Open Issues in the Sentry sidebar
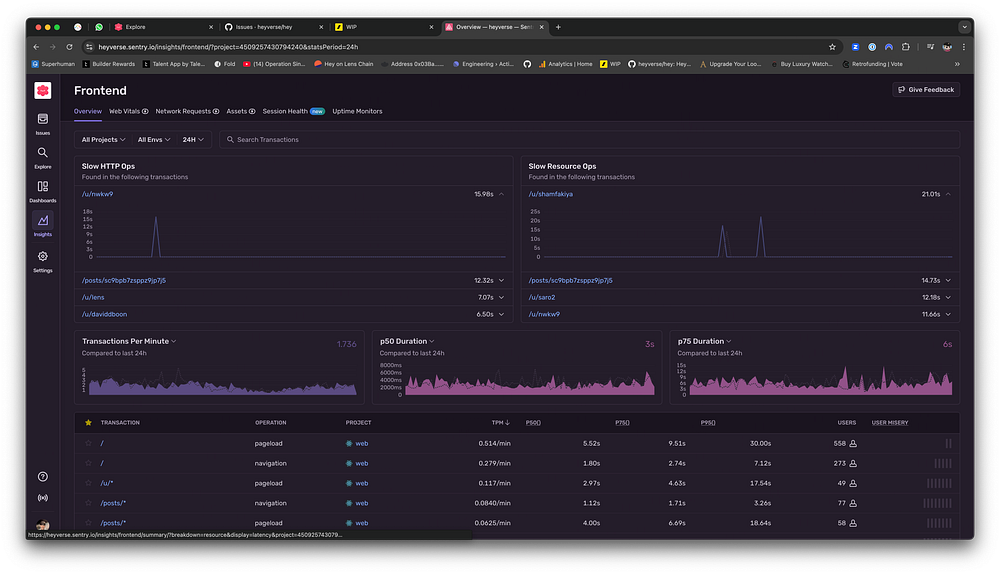Image resolution: width=1000 pixels, height=574 pixels. pos(42,122)
